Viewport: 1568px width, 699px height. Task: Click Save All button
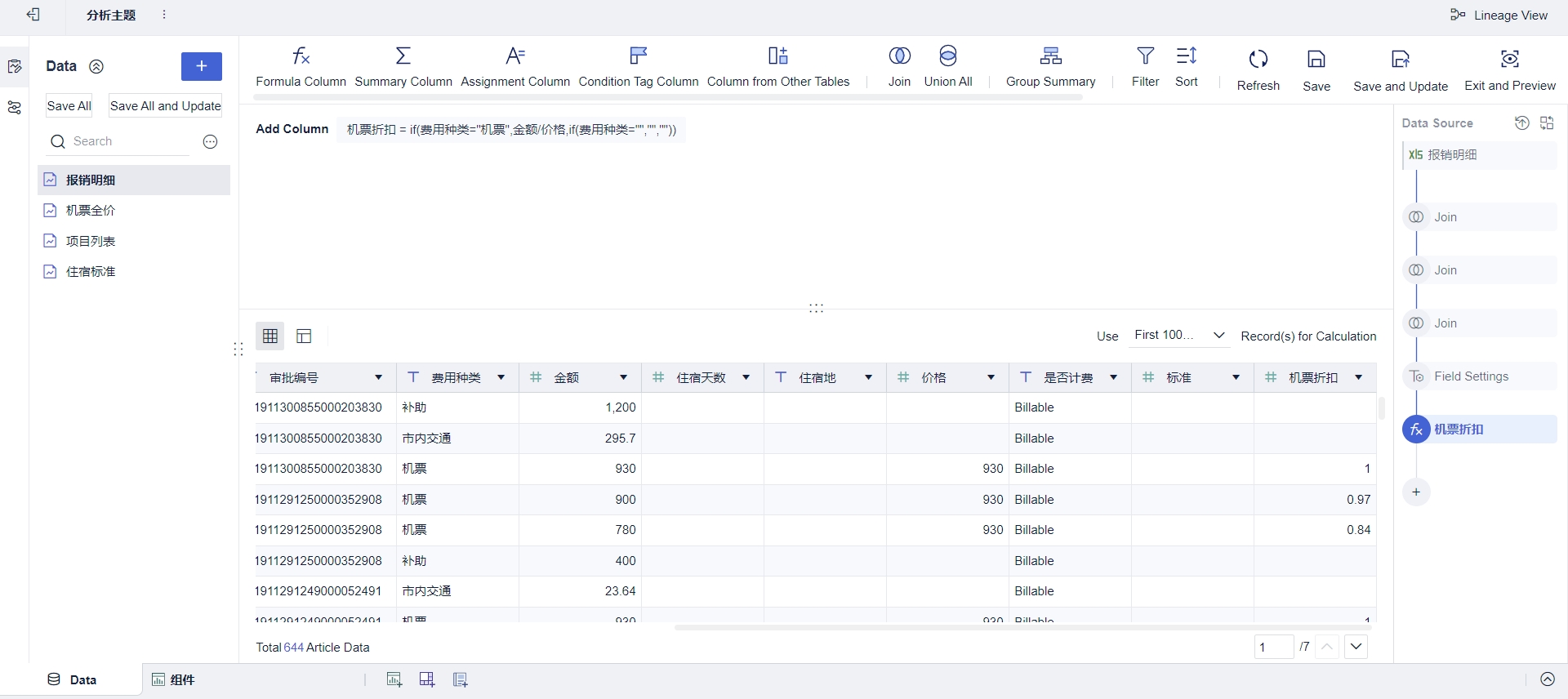point(69,106)
